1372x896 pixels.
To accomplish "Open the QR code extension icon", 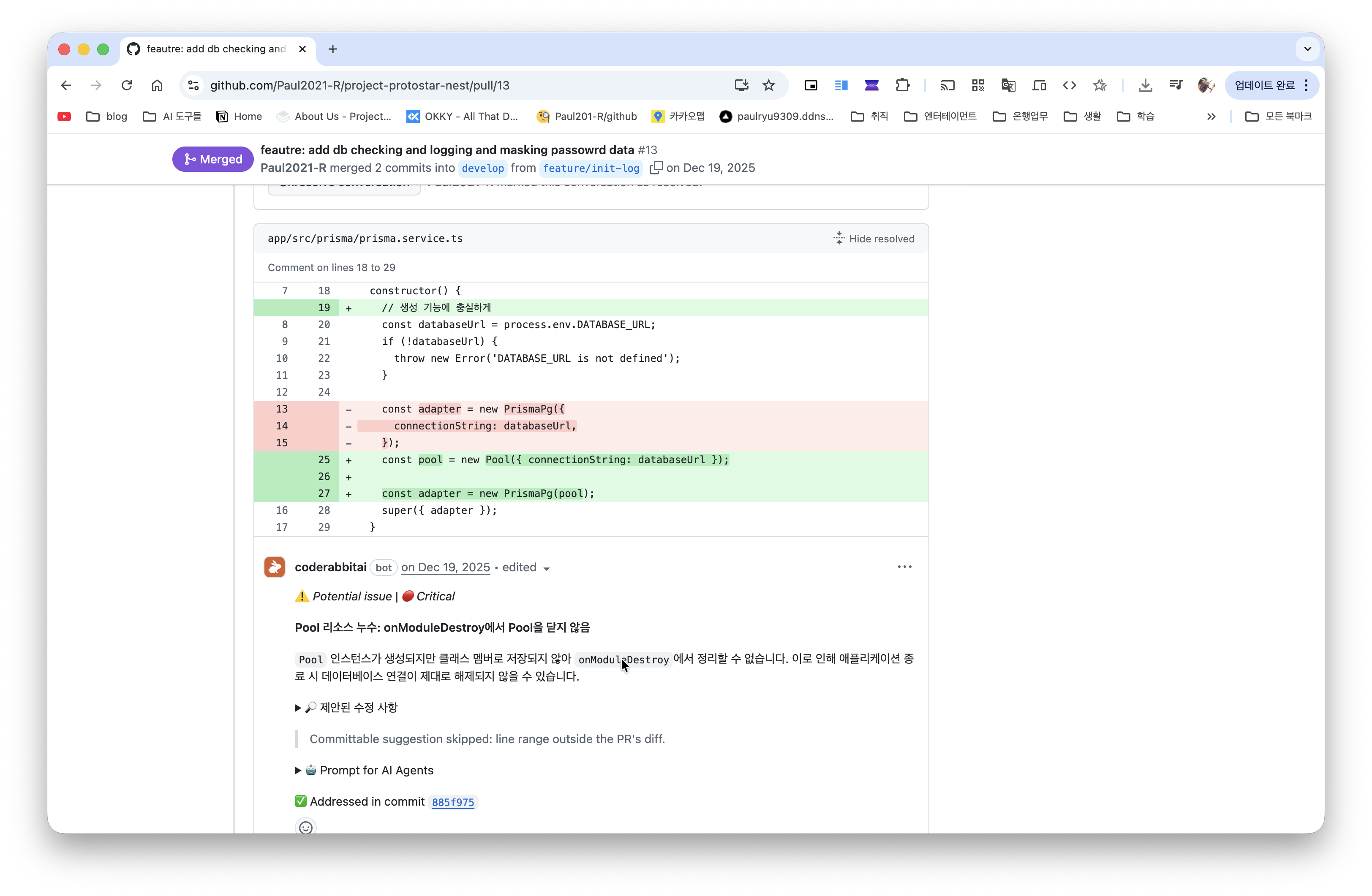I will (978, 85).
